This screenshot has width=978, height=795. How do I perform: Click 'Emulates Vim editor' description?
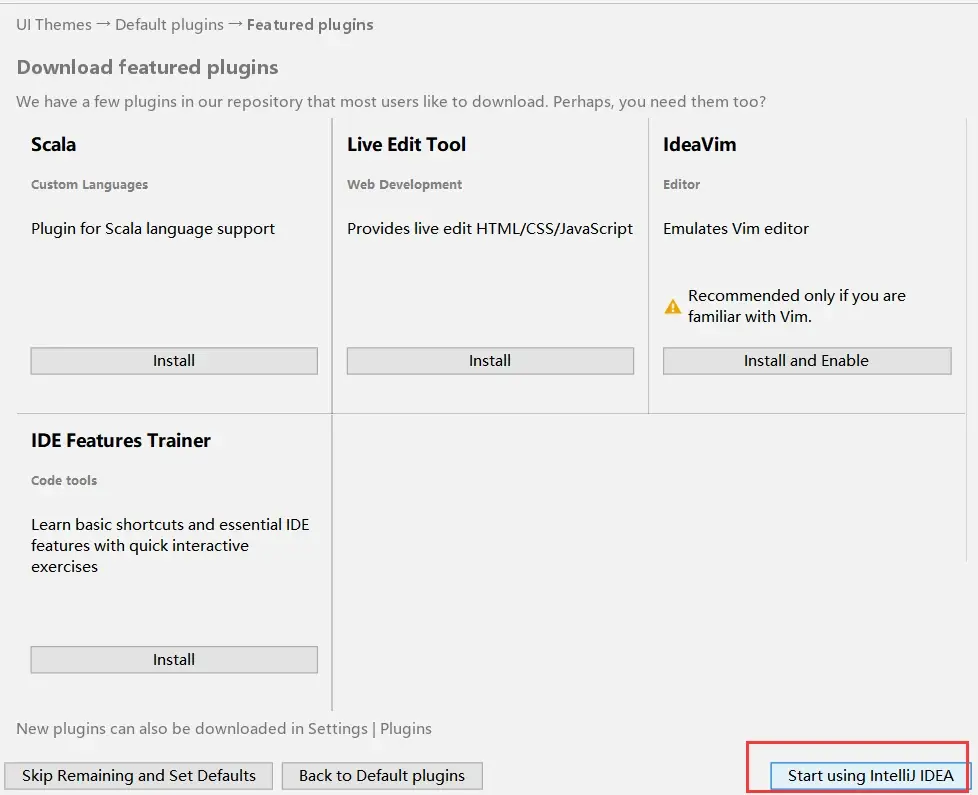pyautogui.click(x=736, y=229)
